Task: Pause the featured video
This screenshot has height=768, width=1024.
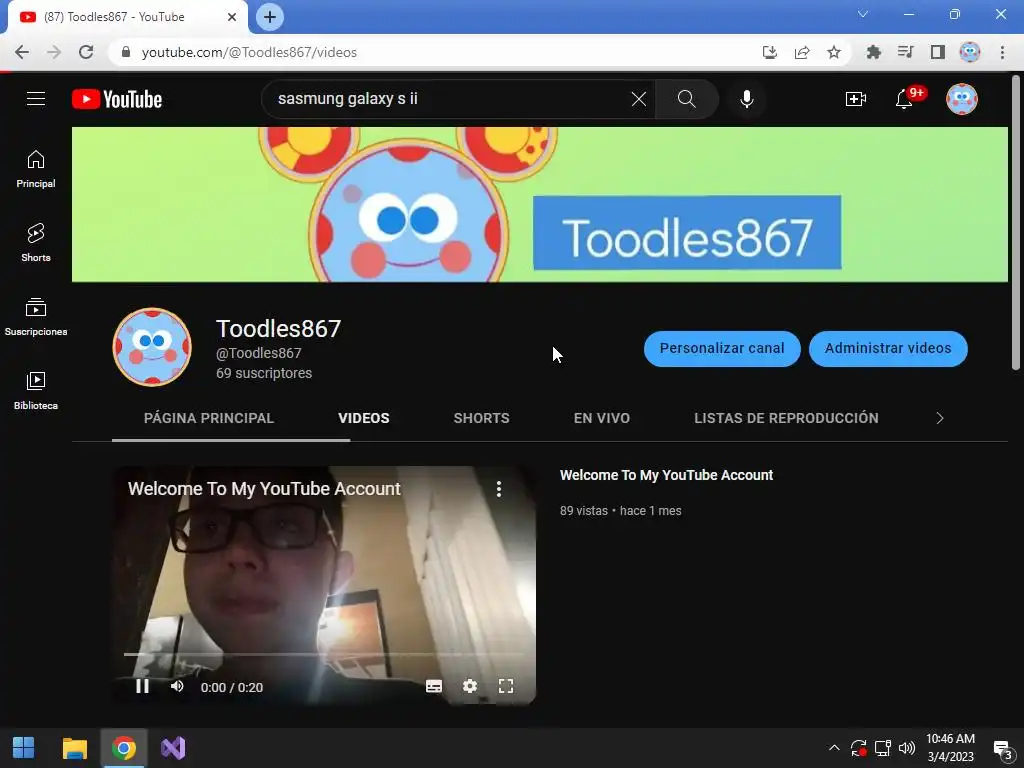Action: tap(142, 686)
